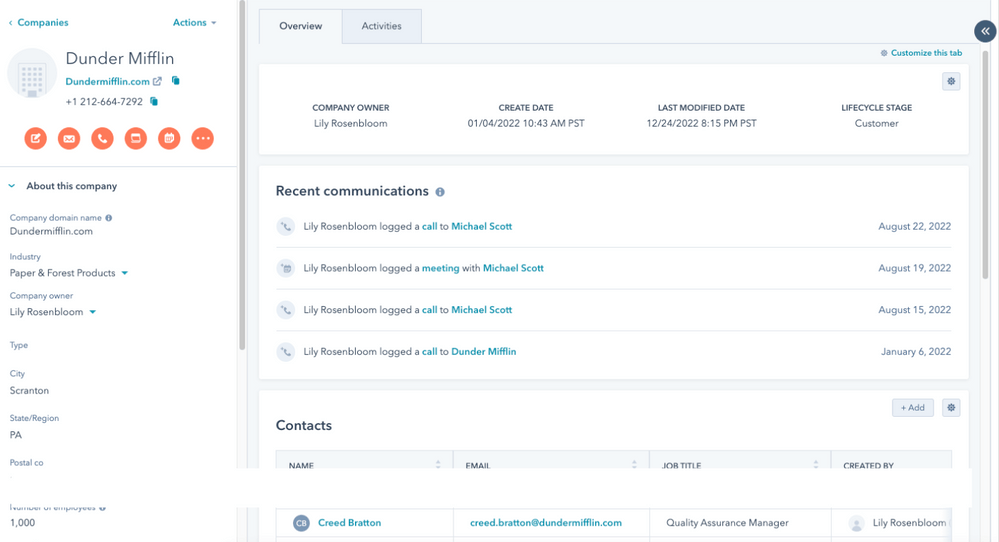
Task: Edit the City field showing Scranton
Action: pos(29,390)
